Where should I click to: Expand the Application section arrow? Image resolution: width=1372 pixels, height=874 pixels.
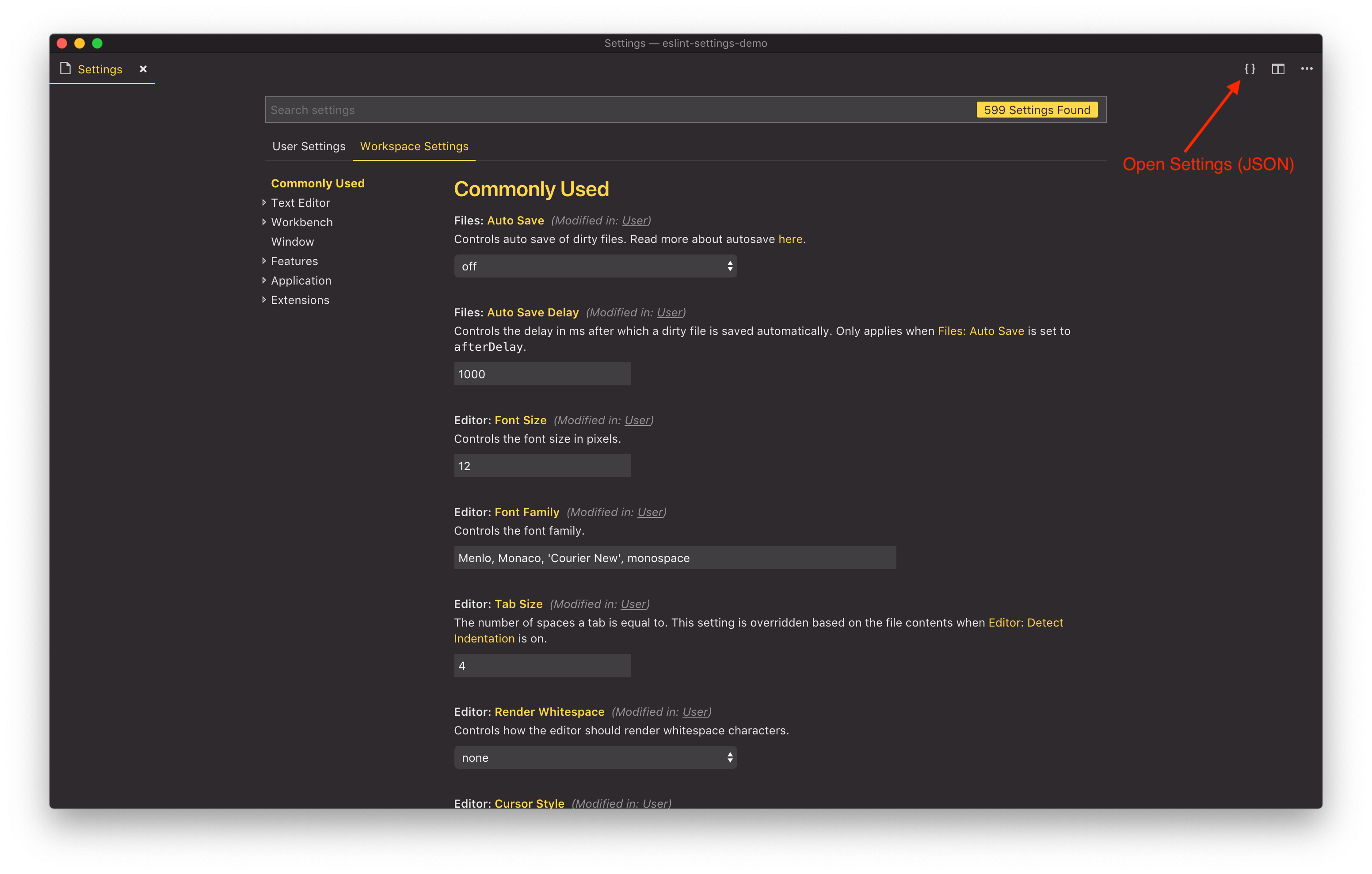click(x=264, y=280)
